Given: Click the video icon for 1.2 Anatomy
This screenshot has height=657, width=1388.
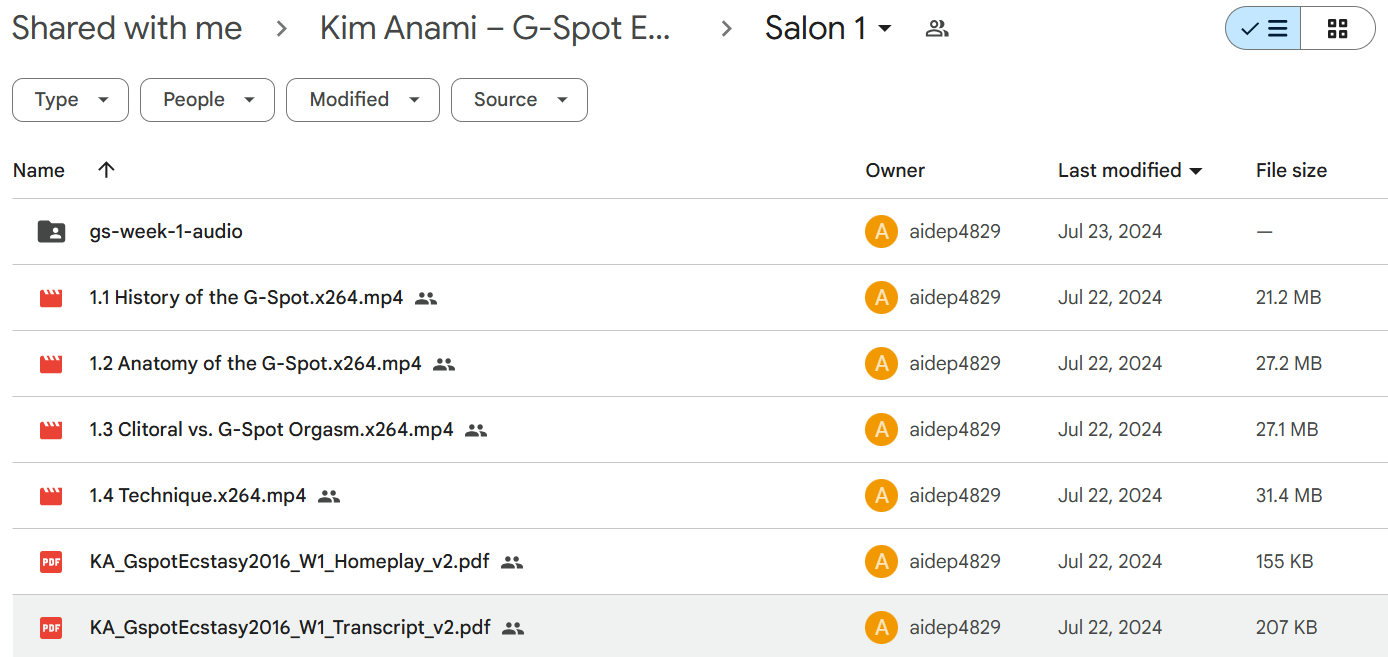Looking at the screenshot, I should pyautogui.click(x=51, y=364).
